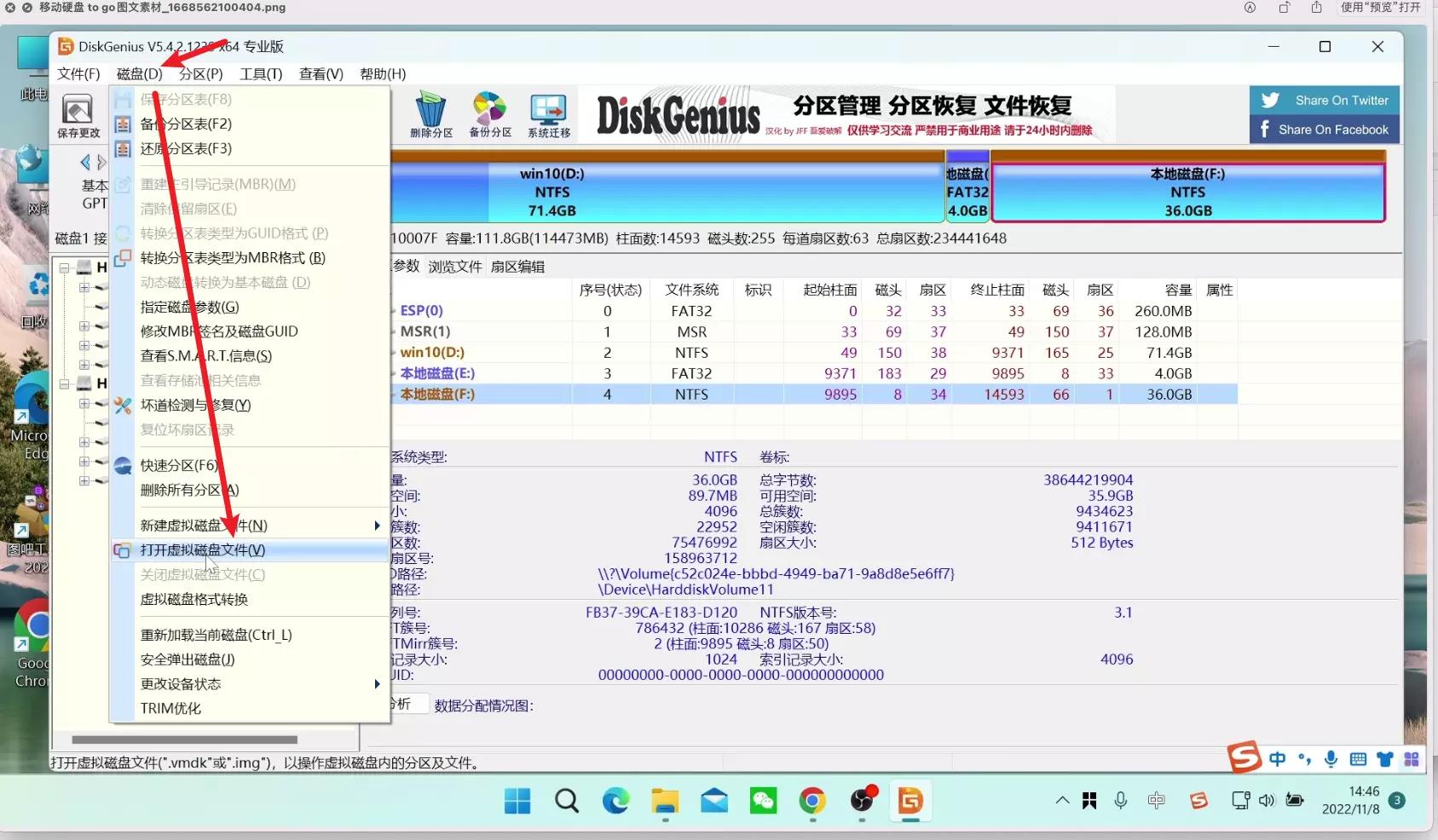The width and height of the screenshot is (1438, 840).
Task: Click the Share On Facebook button
Action: (1324, 129)
